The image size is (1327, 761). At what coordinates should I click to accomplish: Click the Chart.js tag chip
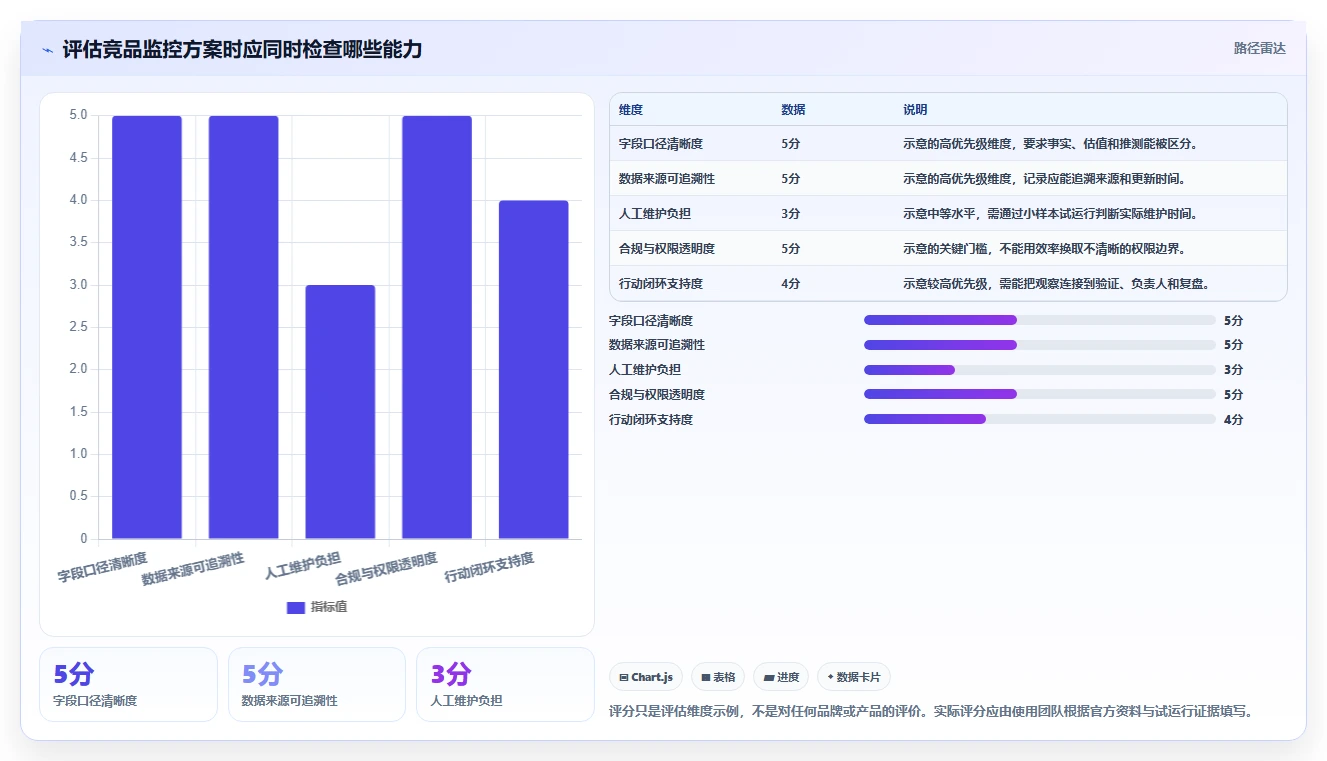coord(646,677)
